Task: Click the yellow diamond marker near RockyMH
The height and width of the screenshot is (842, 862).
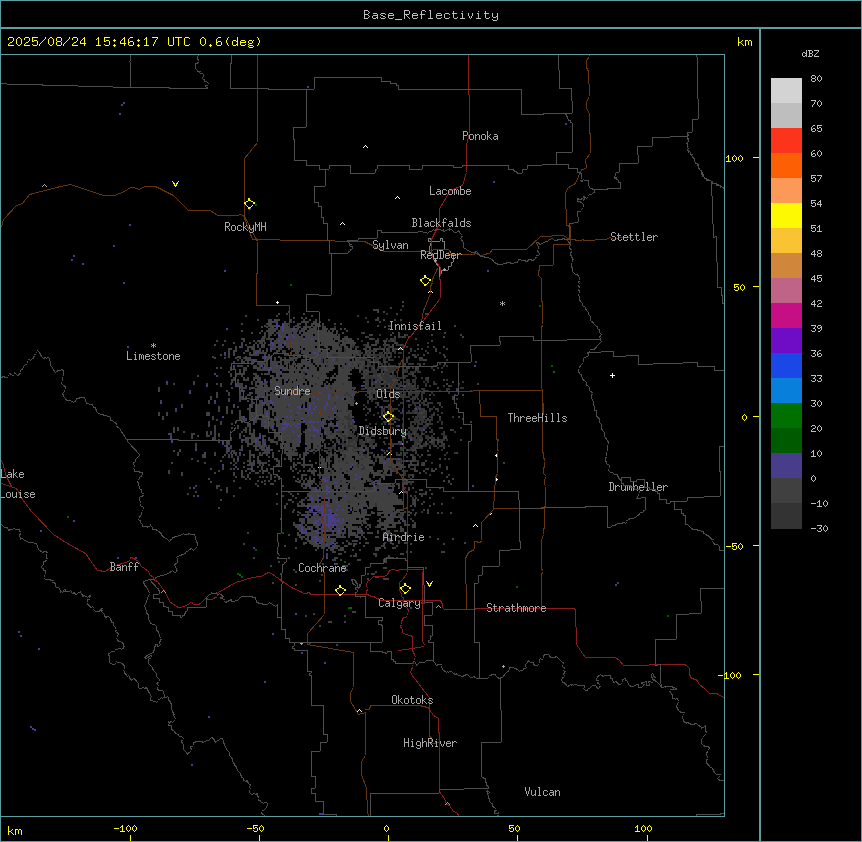Action: 250,204
